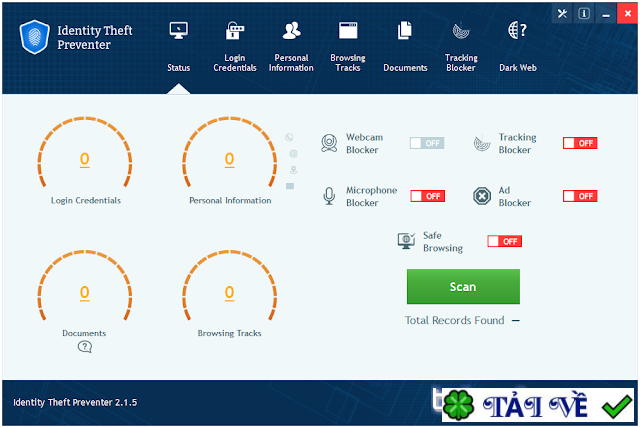Start the green Scan button
Image resolution: width=640 pixels, height=428 pixels.
point(463,286)
